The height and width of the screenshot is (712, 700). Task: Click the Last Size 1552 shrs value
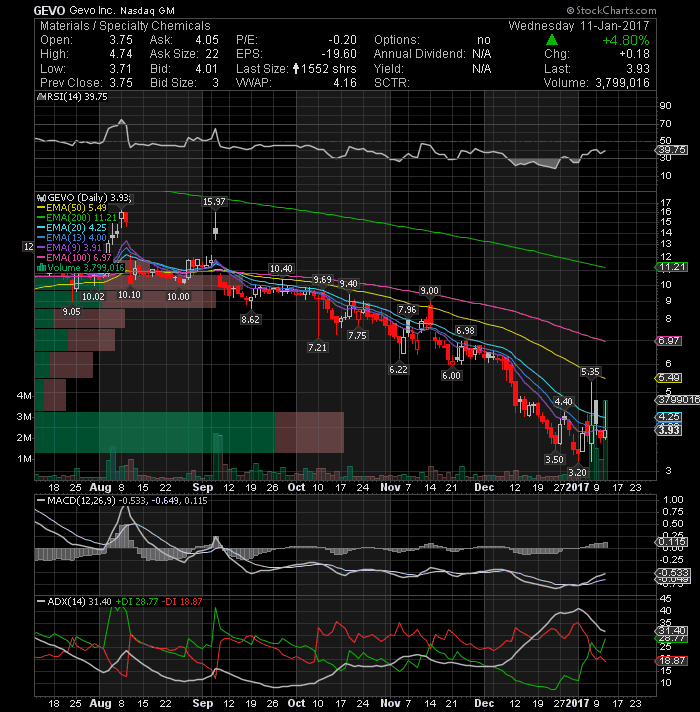click(x=329, y=69)
